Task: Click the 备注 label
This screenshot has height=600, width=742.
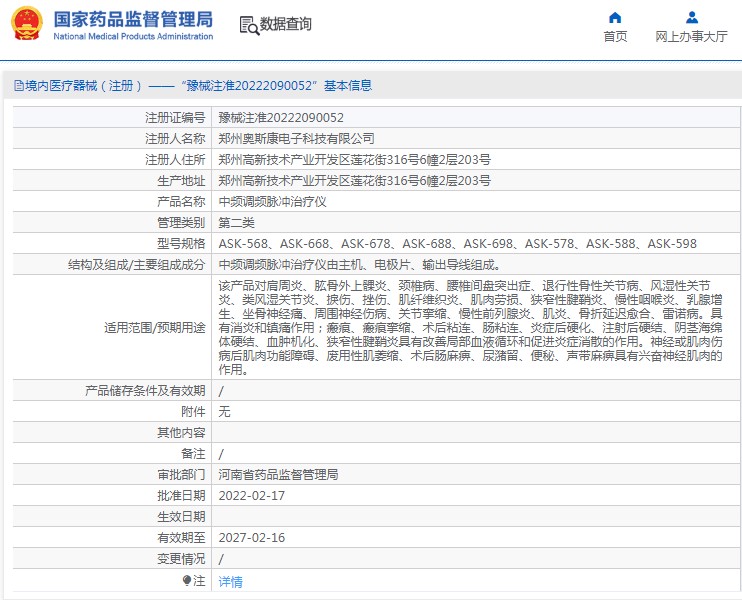Action: 193,454
